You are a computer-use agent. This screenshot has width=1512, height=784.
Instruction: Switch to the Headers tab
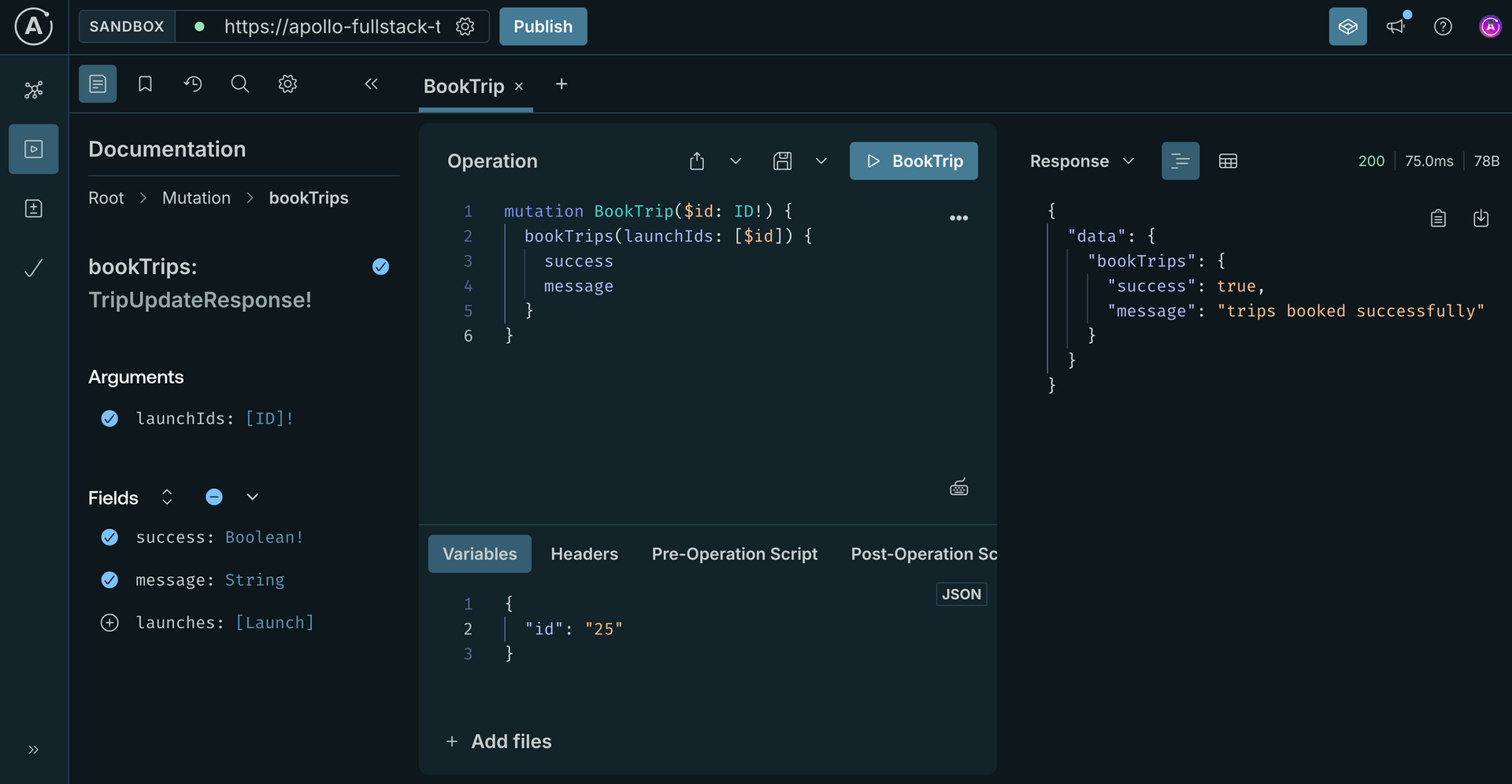point(584,554)
